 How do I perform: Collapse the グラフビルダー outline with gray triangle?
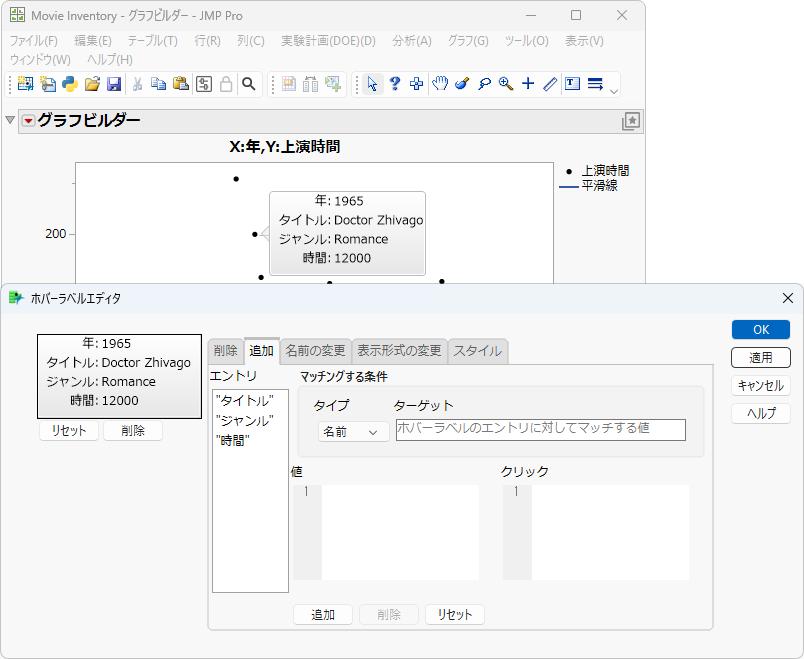pos(10,120)
